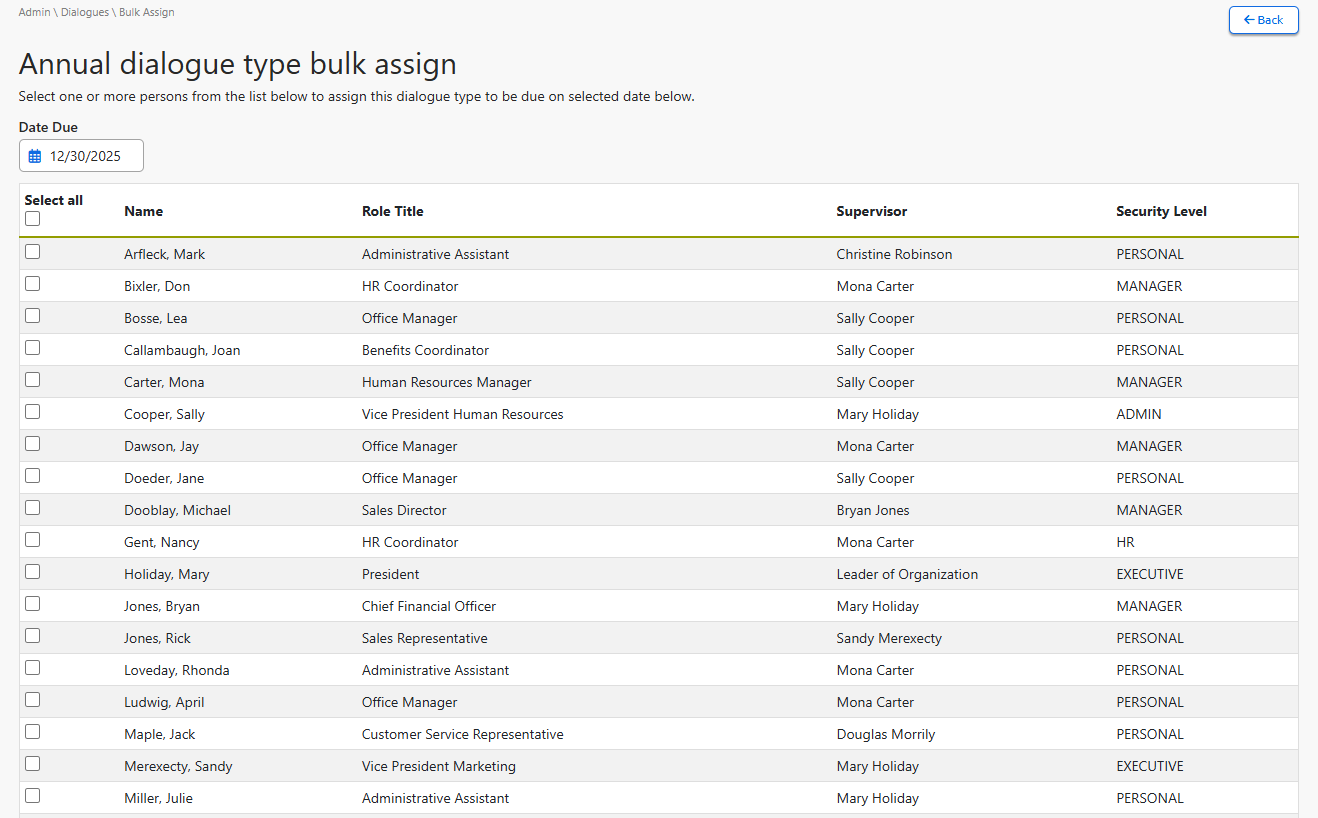
Task: Click the Supervisor column header
Action: point(871,211)
